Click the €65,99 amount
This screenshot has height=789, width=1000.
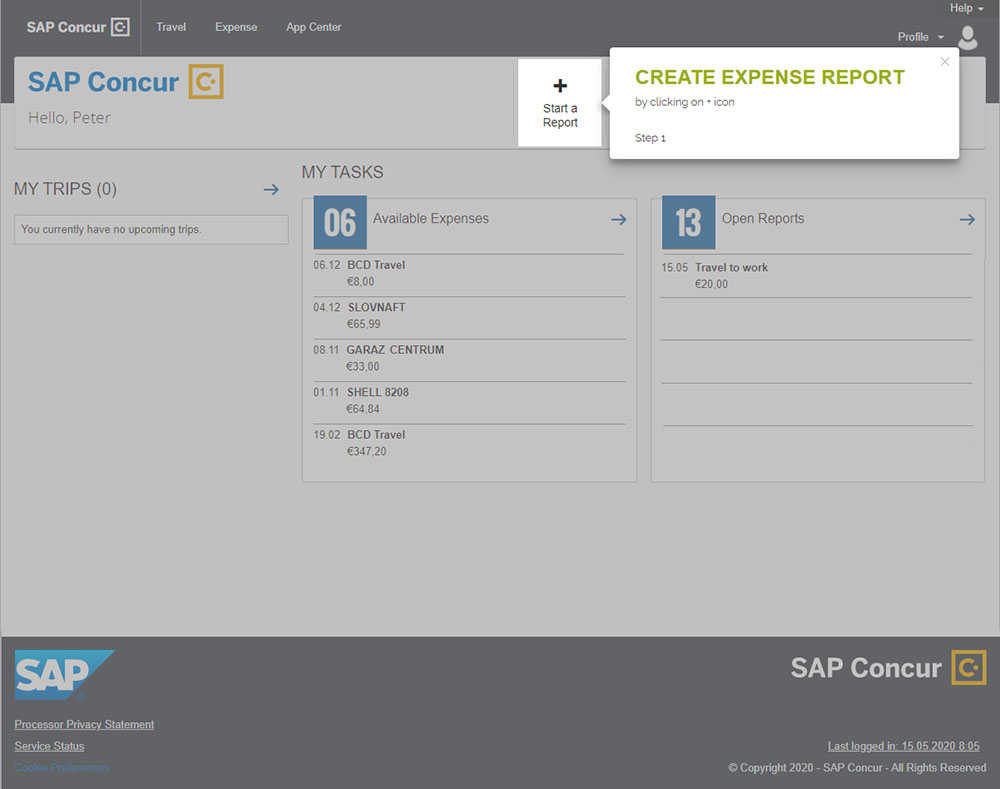364,324
